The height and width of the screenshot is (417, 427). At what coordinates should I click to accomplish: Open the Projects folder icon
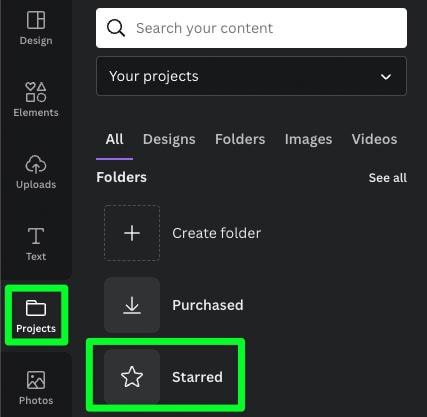36,308
